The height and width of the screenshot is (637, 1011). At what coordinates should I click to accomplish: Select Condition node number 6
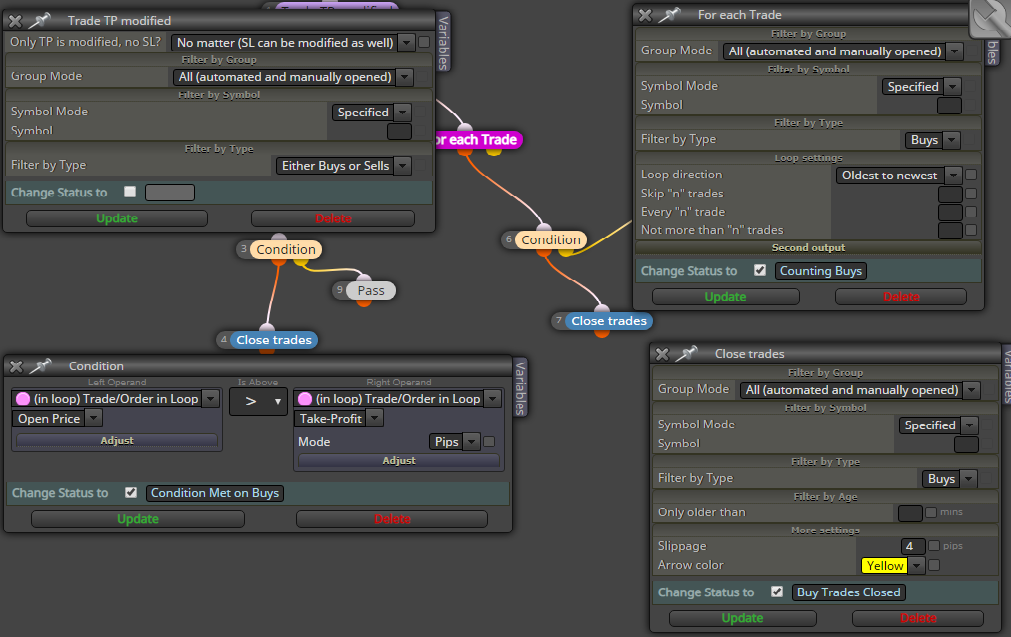(551, 240)
